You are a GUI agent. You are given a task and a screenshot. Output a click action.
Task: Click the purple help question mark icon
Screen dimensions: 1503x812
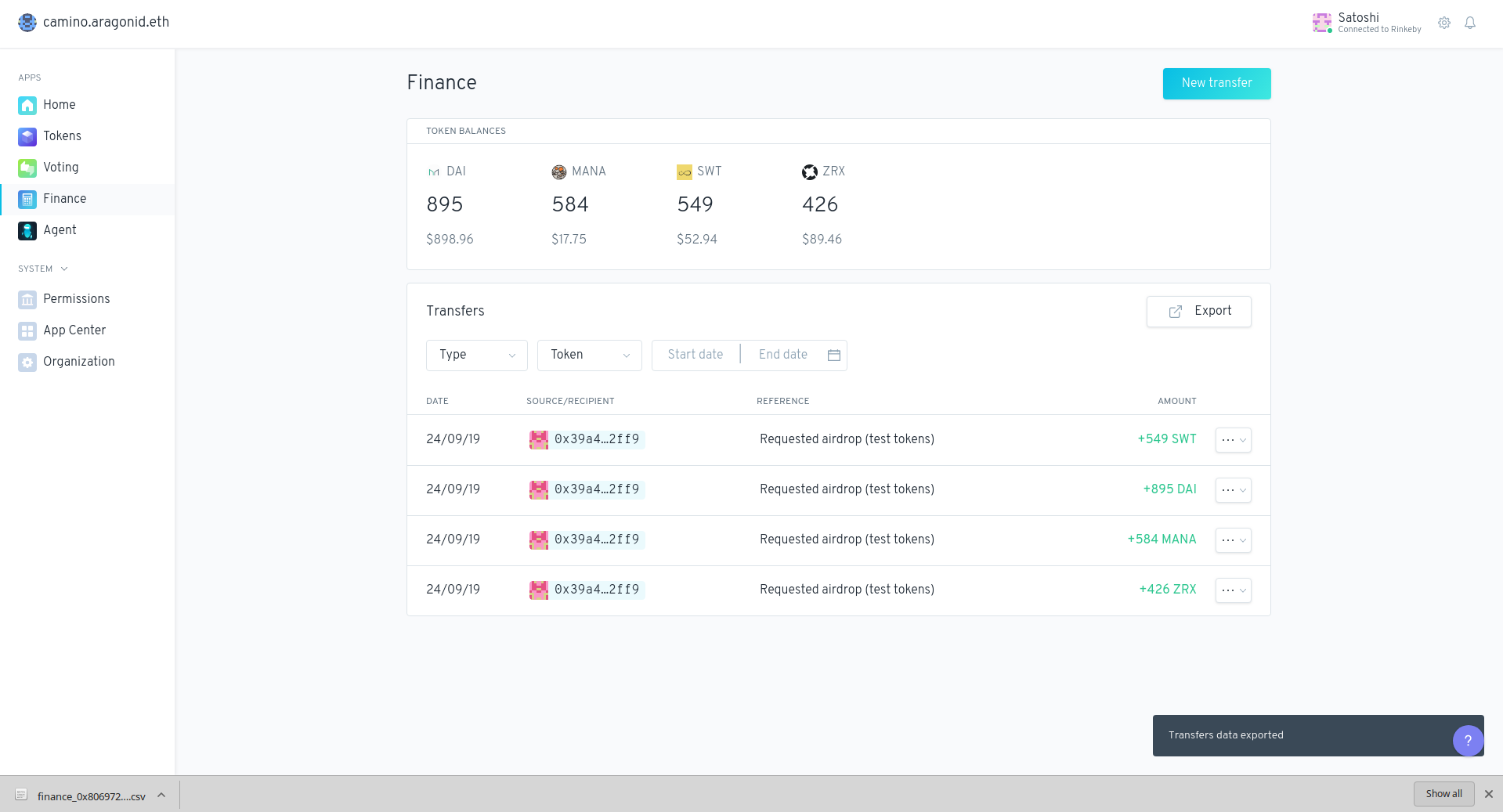pos(1467,740)
